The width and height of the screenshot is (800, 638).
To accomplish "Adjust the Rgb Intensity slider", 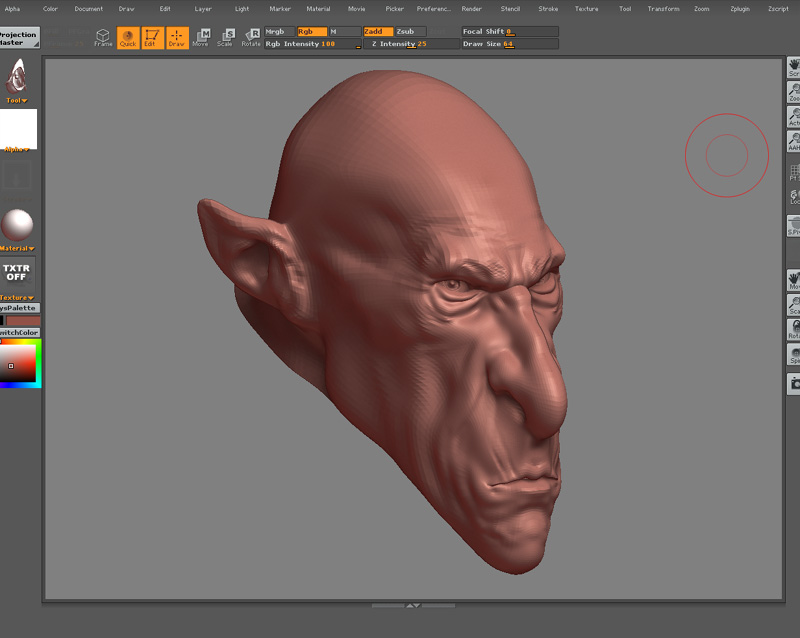I will click(x=313, y=44).
